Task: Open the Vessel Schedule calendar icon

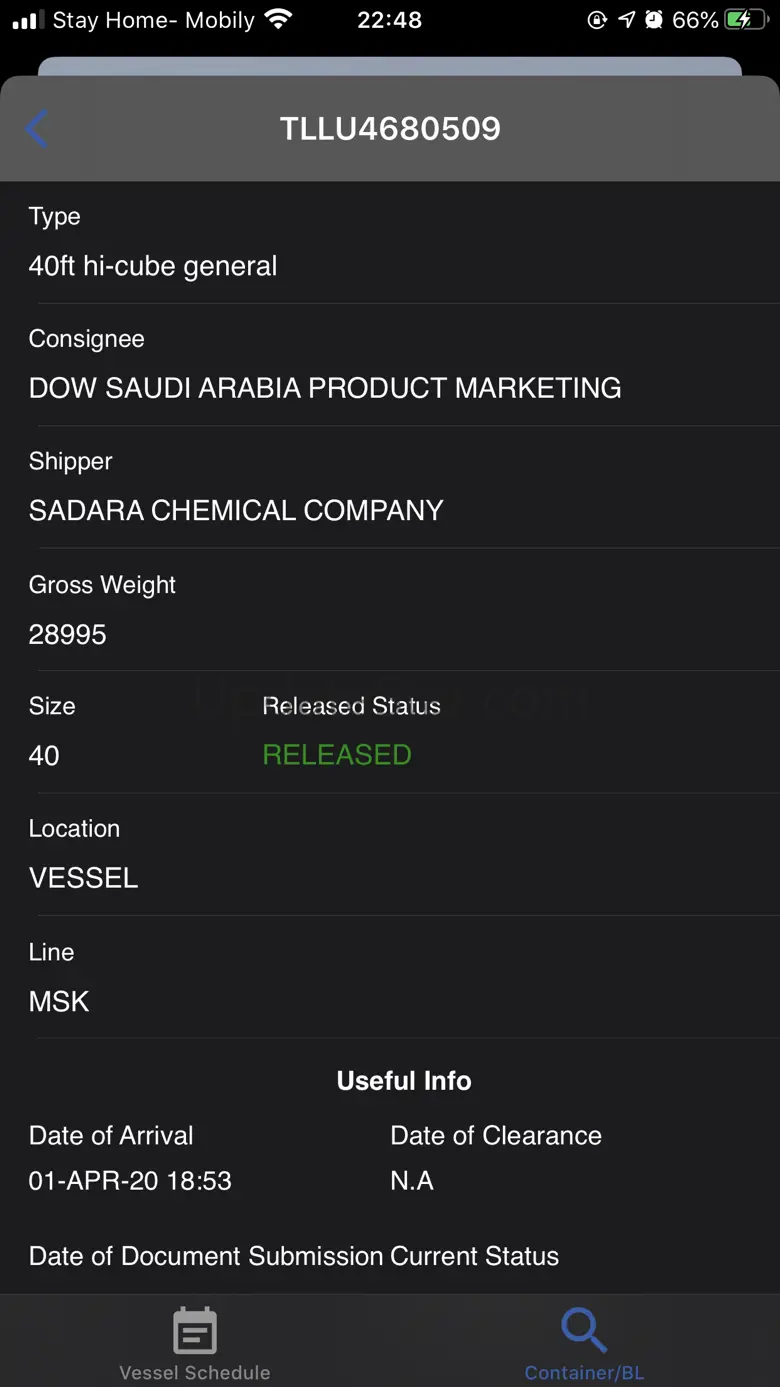Action: pos(195,1331)
